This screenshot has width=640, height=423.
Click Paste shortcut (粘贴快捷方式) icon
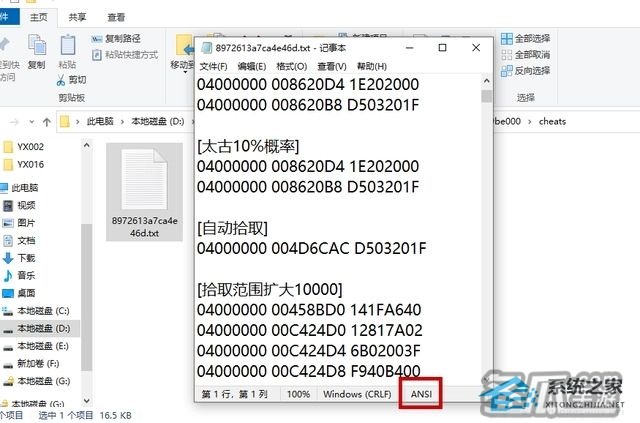[x=97, y=55]
